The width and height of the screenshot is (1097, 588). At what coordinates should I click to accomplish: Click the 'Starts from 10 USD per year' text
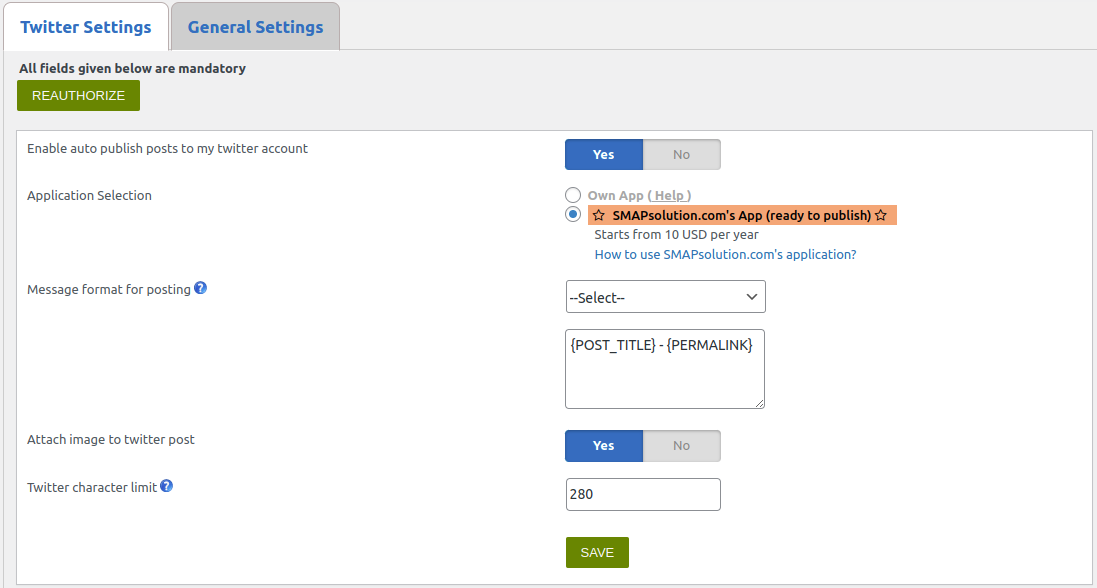click(x=677, y=235)
